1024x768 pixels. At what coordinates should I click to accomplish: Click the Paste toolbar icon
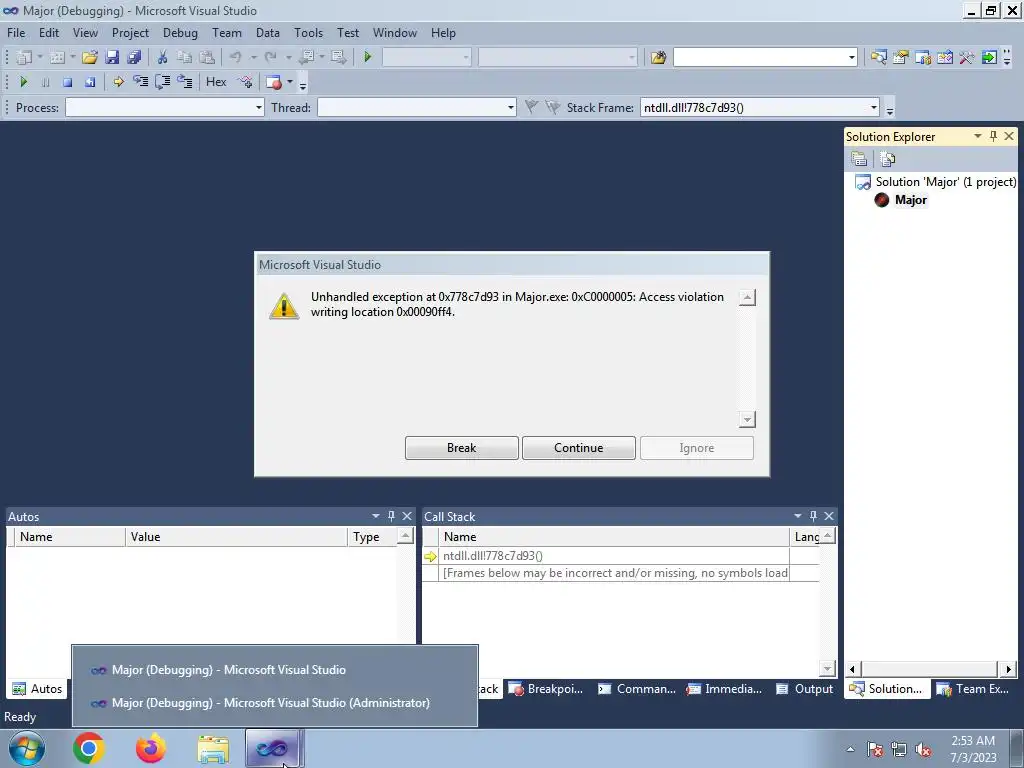tap(206, 57)
